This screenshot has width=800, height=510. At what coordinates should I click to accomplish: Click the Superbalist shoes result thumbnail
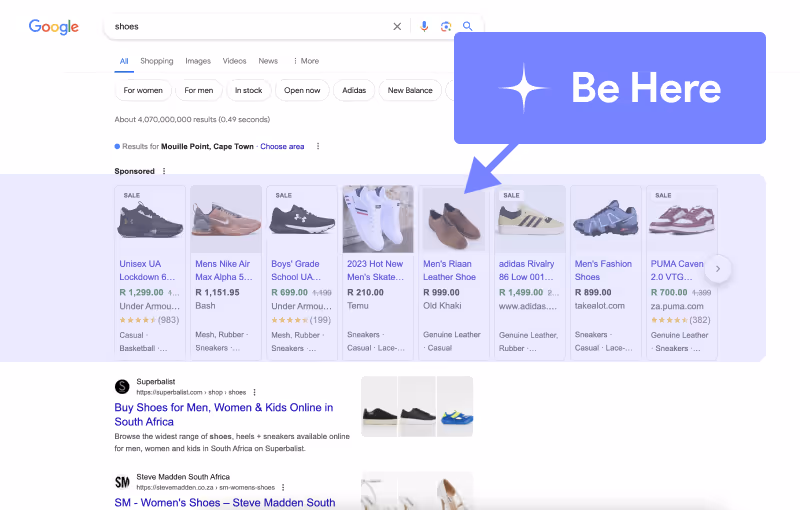point(417,406)
